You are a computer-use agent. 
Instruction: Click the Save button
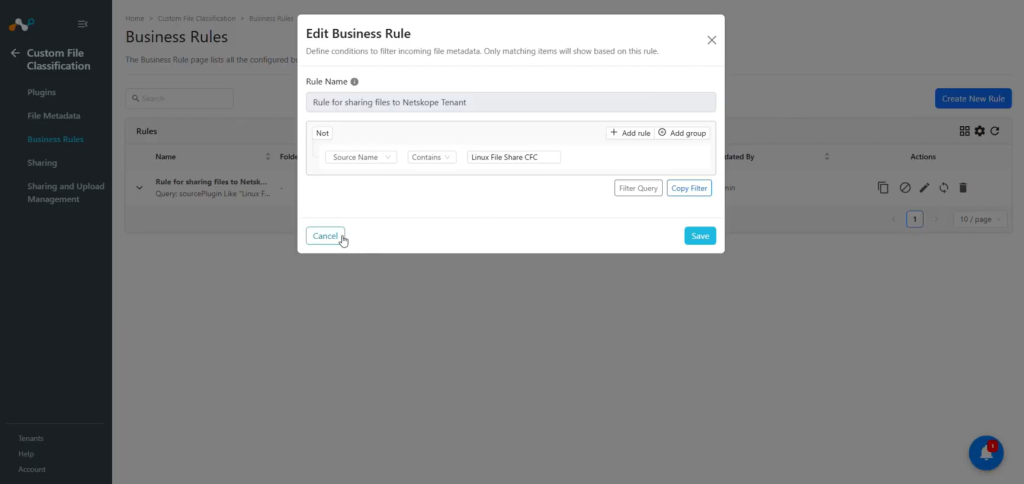coord(700,236)
